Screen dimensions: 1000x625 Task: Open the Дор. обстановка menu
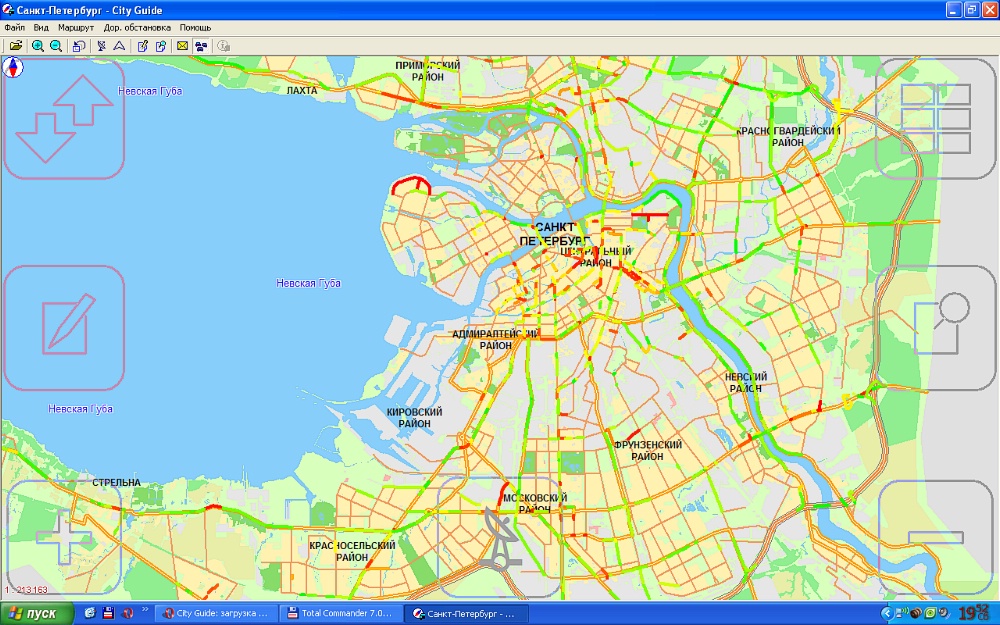(137, 28)
